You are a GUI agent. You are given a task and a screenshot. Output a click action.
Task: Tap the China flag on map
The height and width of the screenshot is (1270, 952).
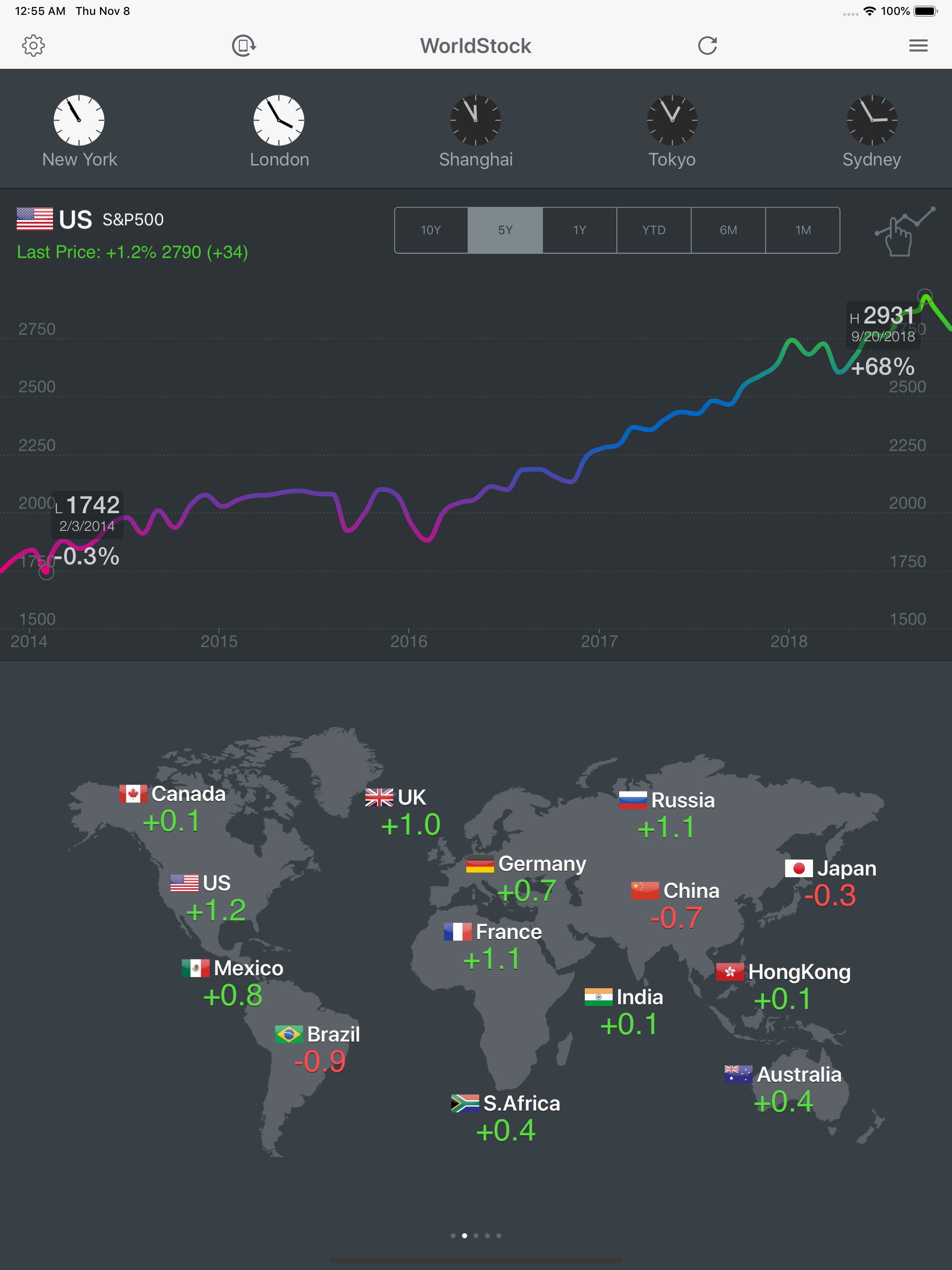click(x=645, y=891)
